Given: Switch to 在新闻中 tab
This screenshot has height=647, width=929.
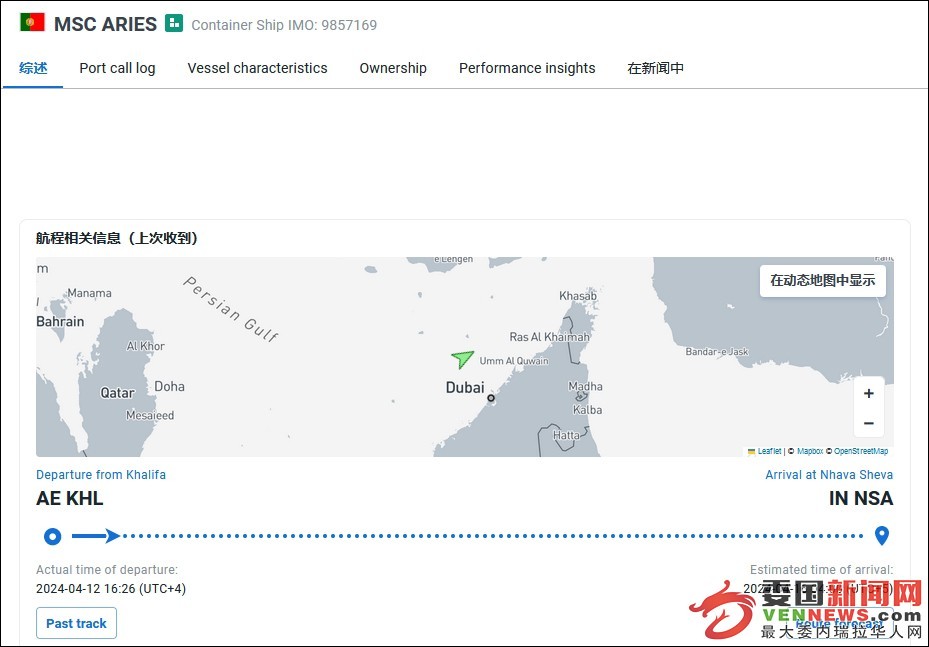Looking at the screenshot, I should [655, 68].
